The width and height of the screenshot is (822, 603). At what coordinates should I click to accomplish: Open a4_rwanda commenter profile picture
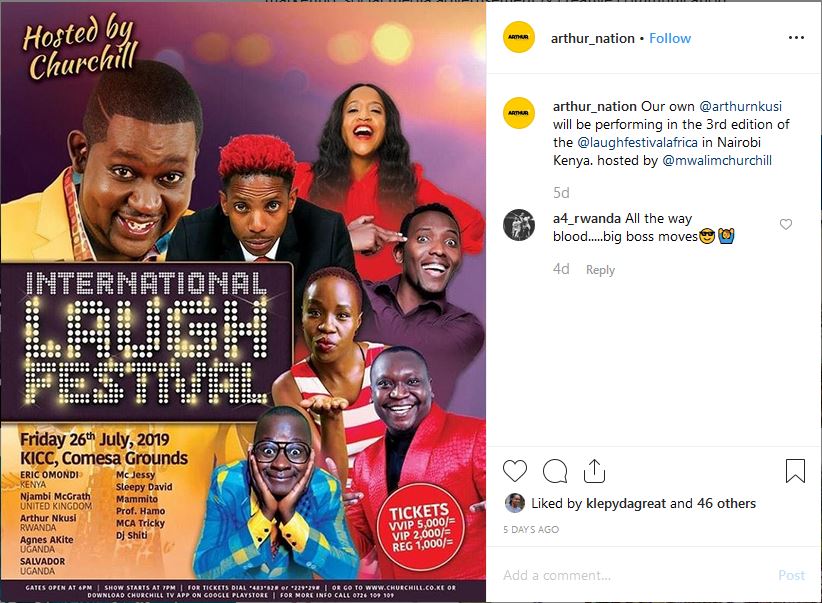tap(518, 224)
